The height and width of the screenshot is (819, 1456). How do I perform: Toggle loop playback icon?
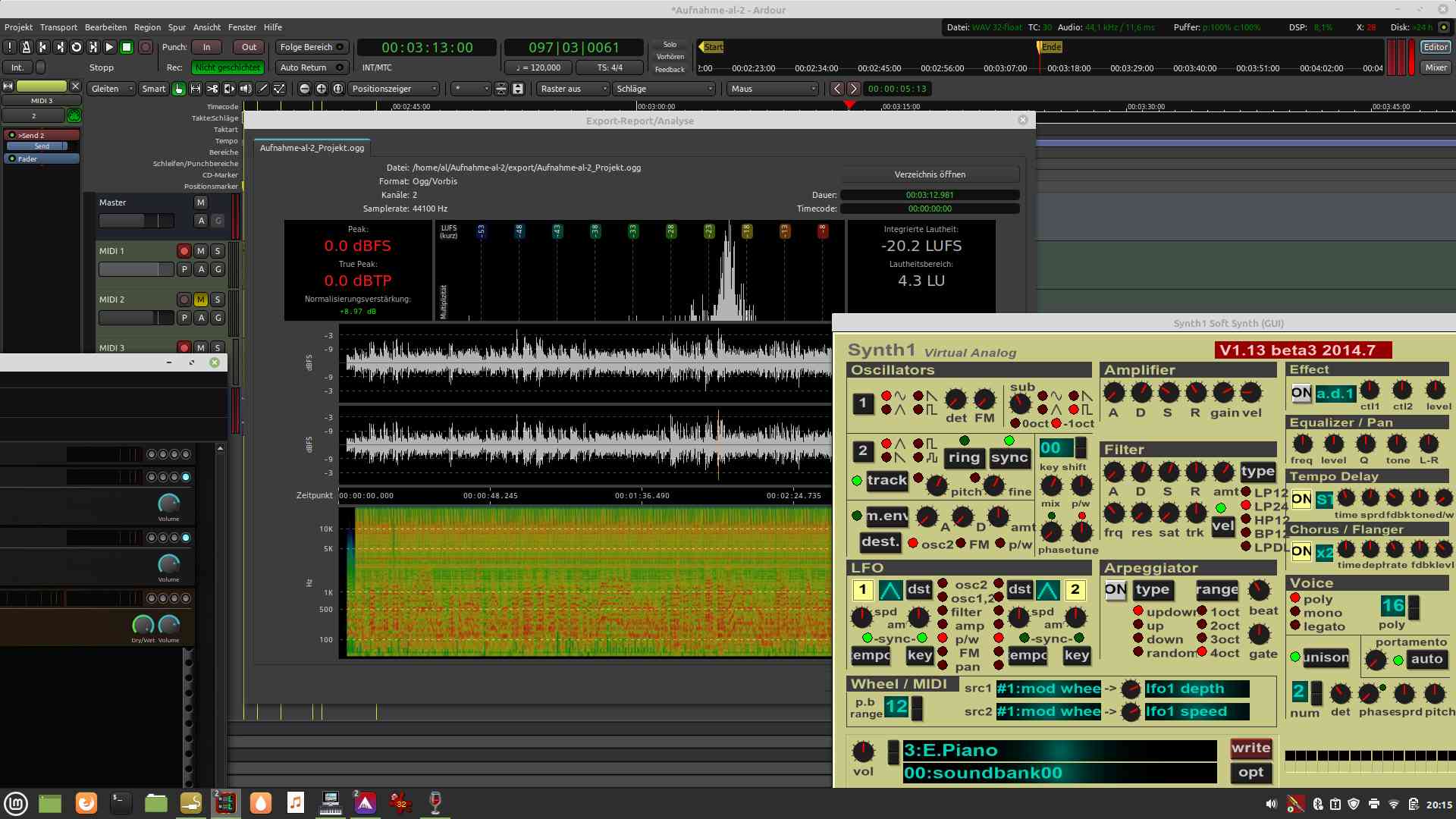click(77, 47)
